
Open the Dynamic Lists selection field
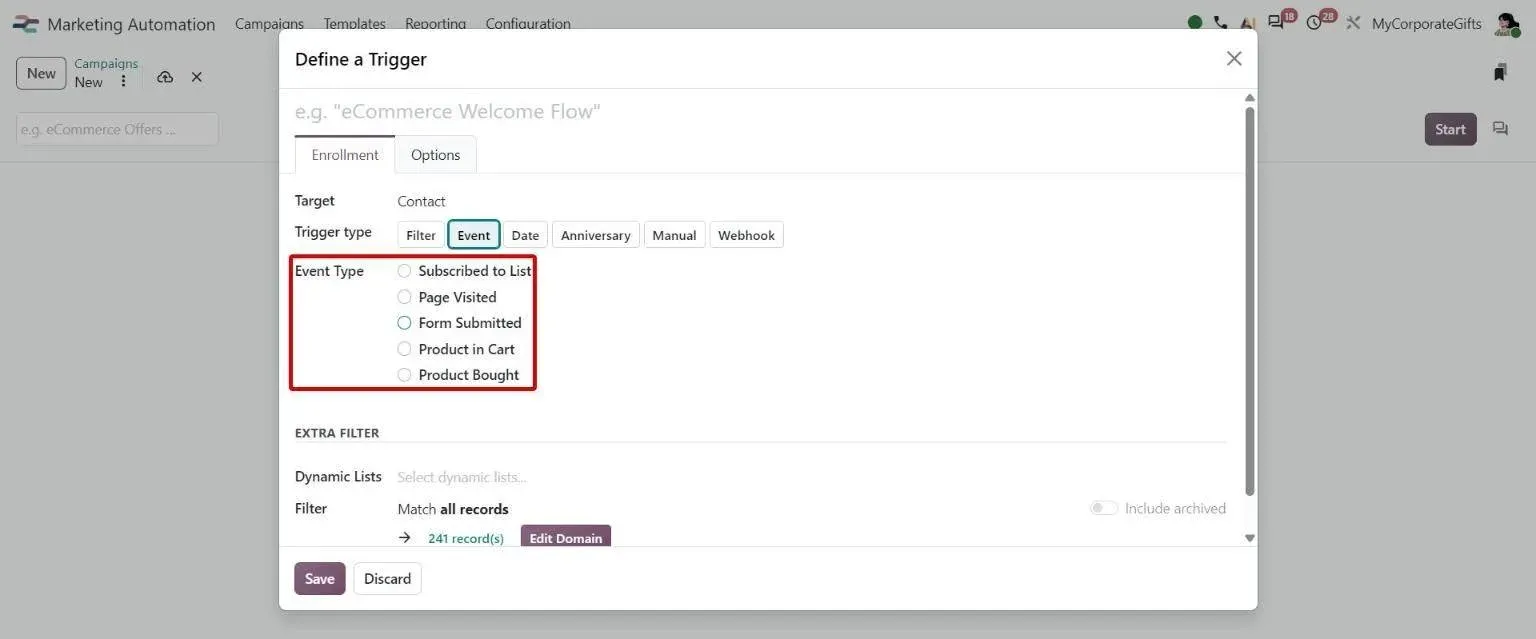coord(811,477)
